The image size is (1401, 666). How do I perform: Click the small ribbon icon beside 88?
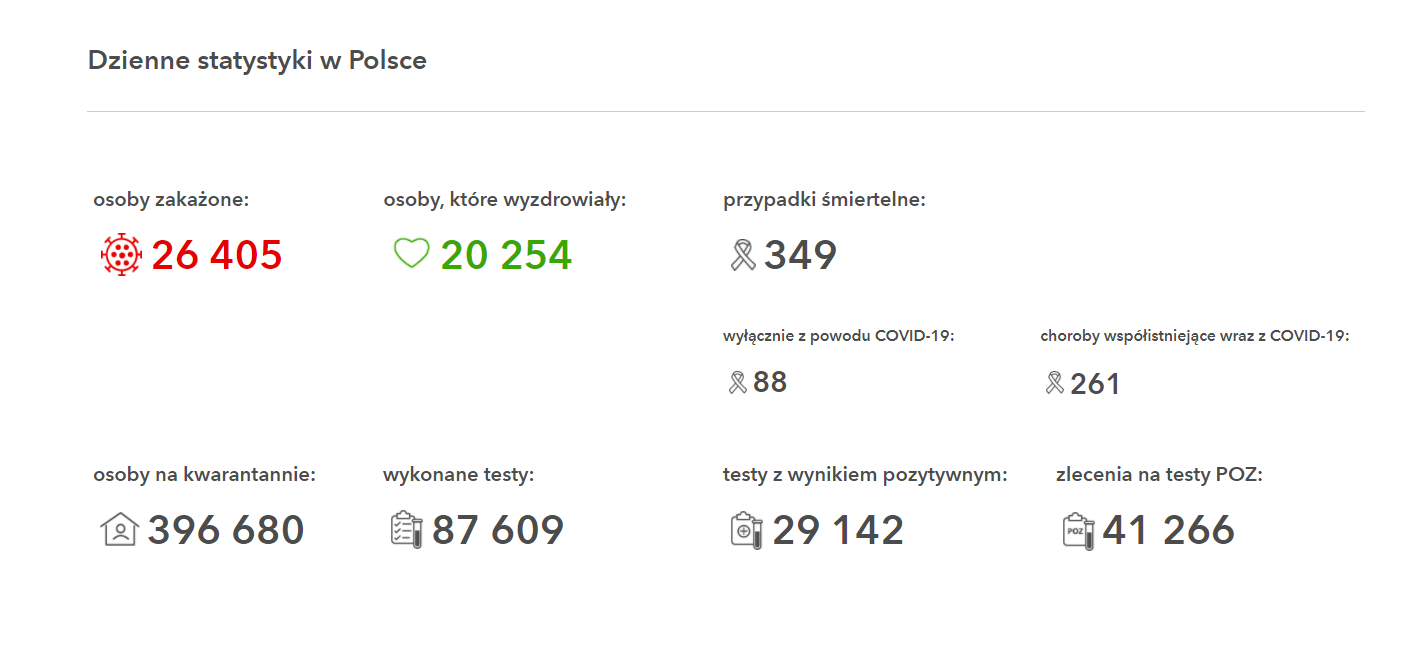click(738, 382)
